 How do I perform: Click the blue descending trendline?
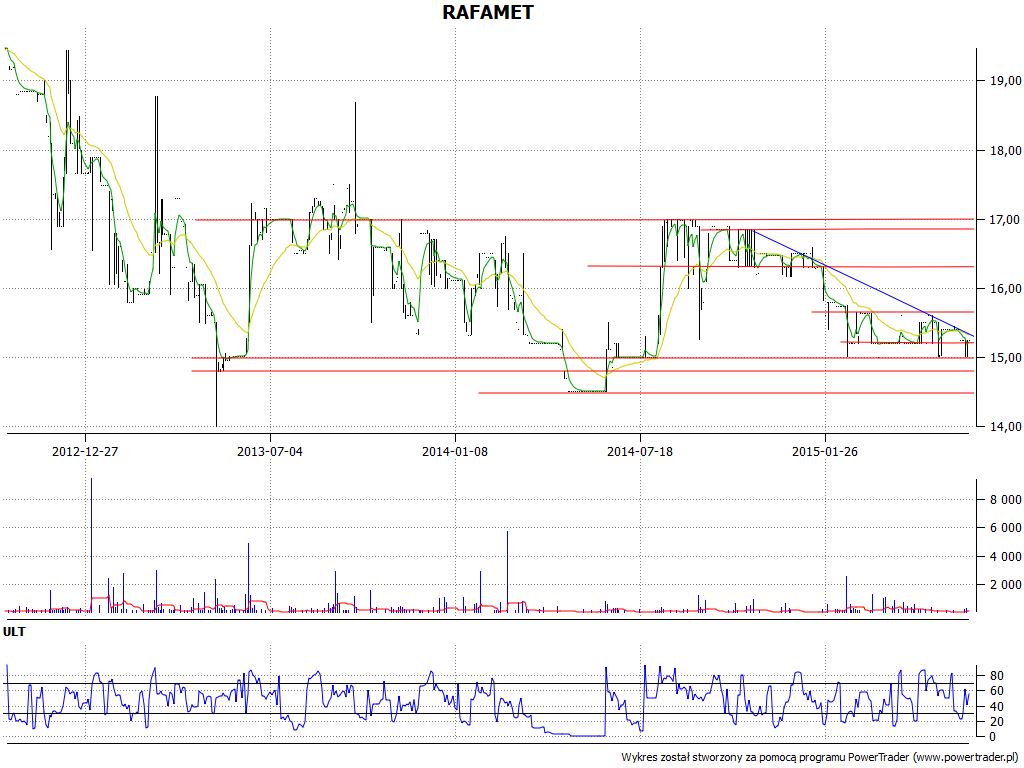[x=863, y=283]
